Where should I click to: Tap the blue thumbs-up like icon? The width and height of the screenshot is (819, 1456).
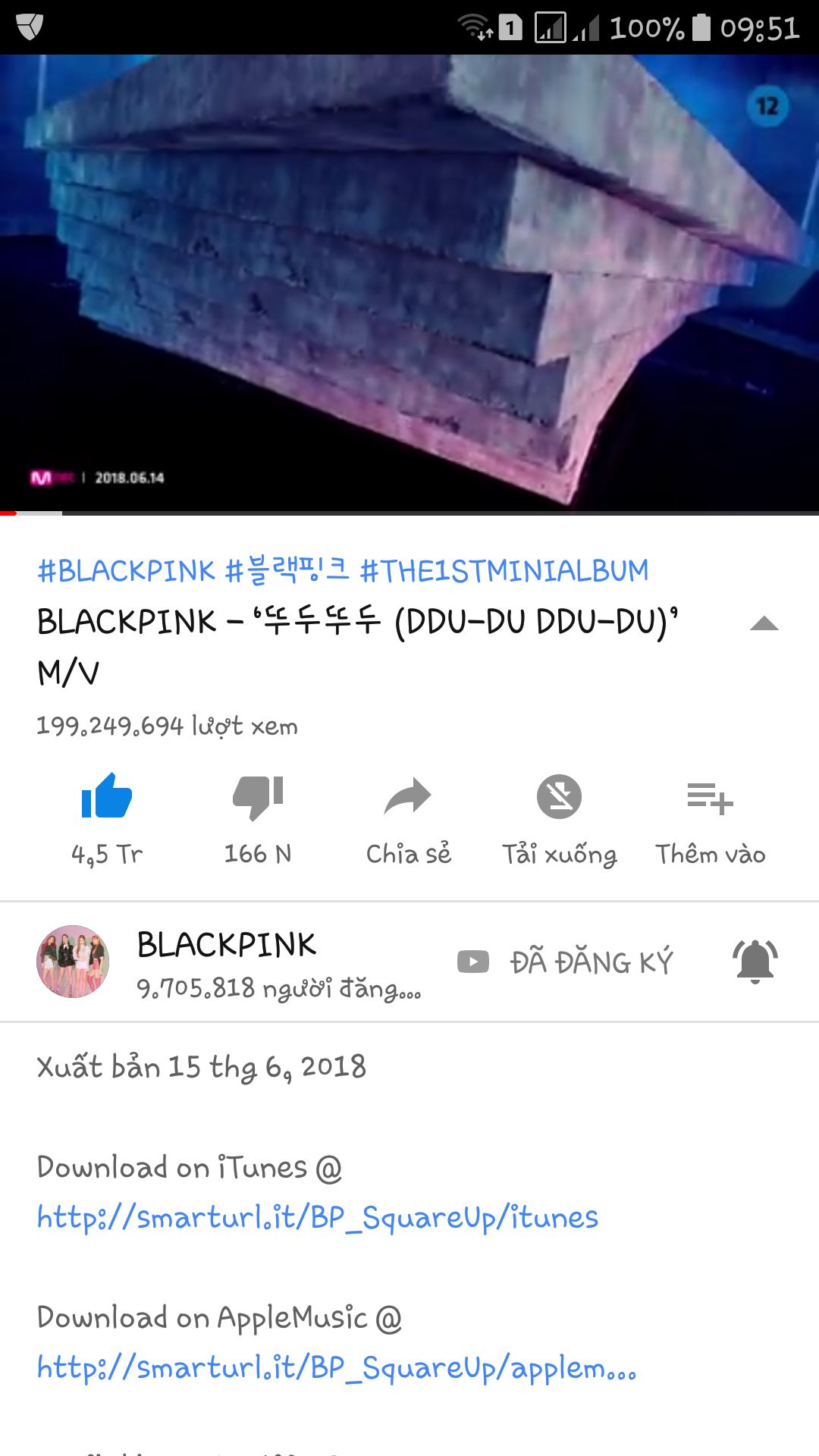(106, 796)
